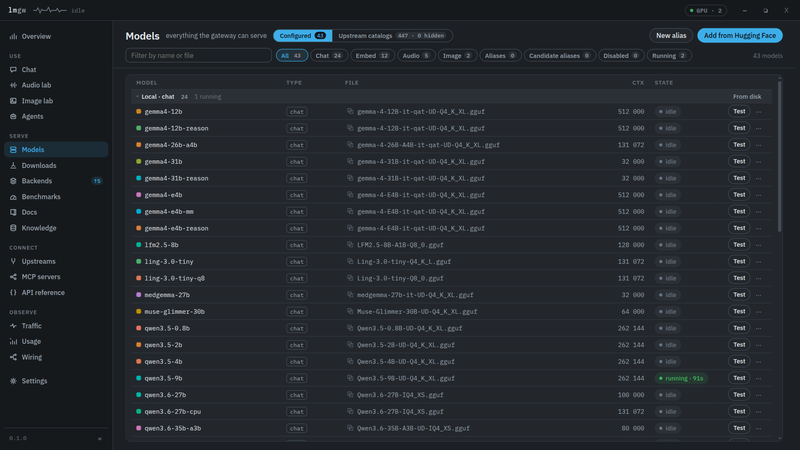Open the API reference icon
Screen dimensions: 800x450
tap(13, 292)
